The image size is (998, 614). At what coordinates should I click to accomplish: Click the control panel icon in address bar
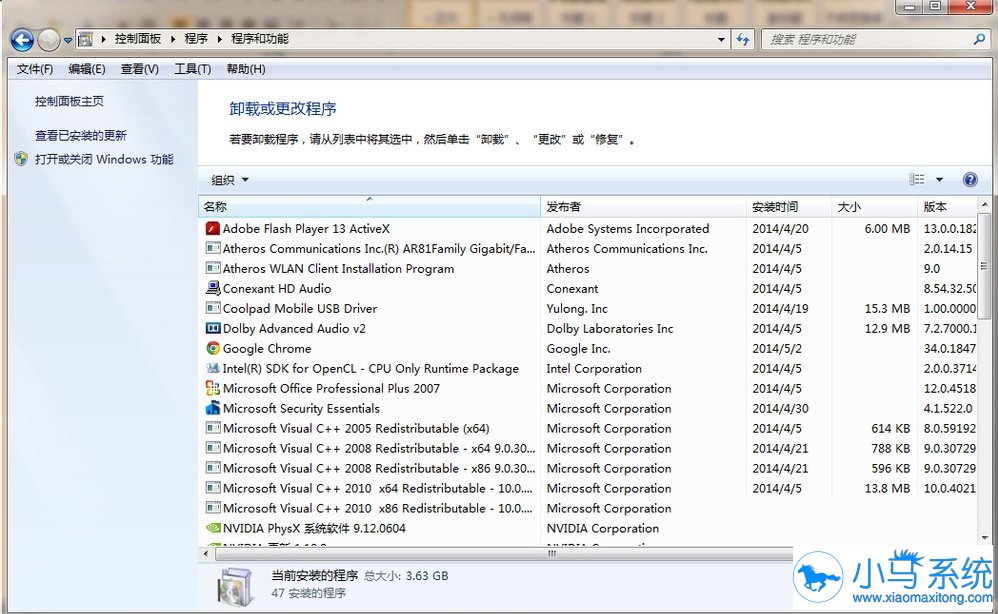click(85, 39)
